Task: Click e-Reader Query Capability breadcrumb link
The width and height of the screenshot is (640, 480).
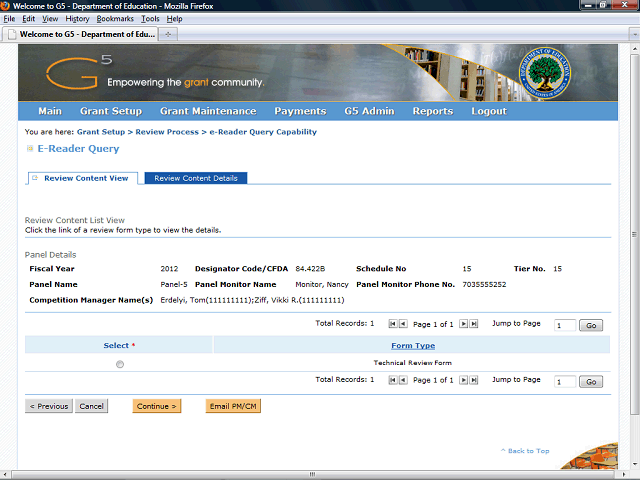Action: coord(263,132)
